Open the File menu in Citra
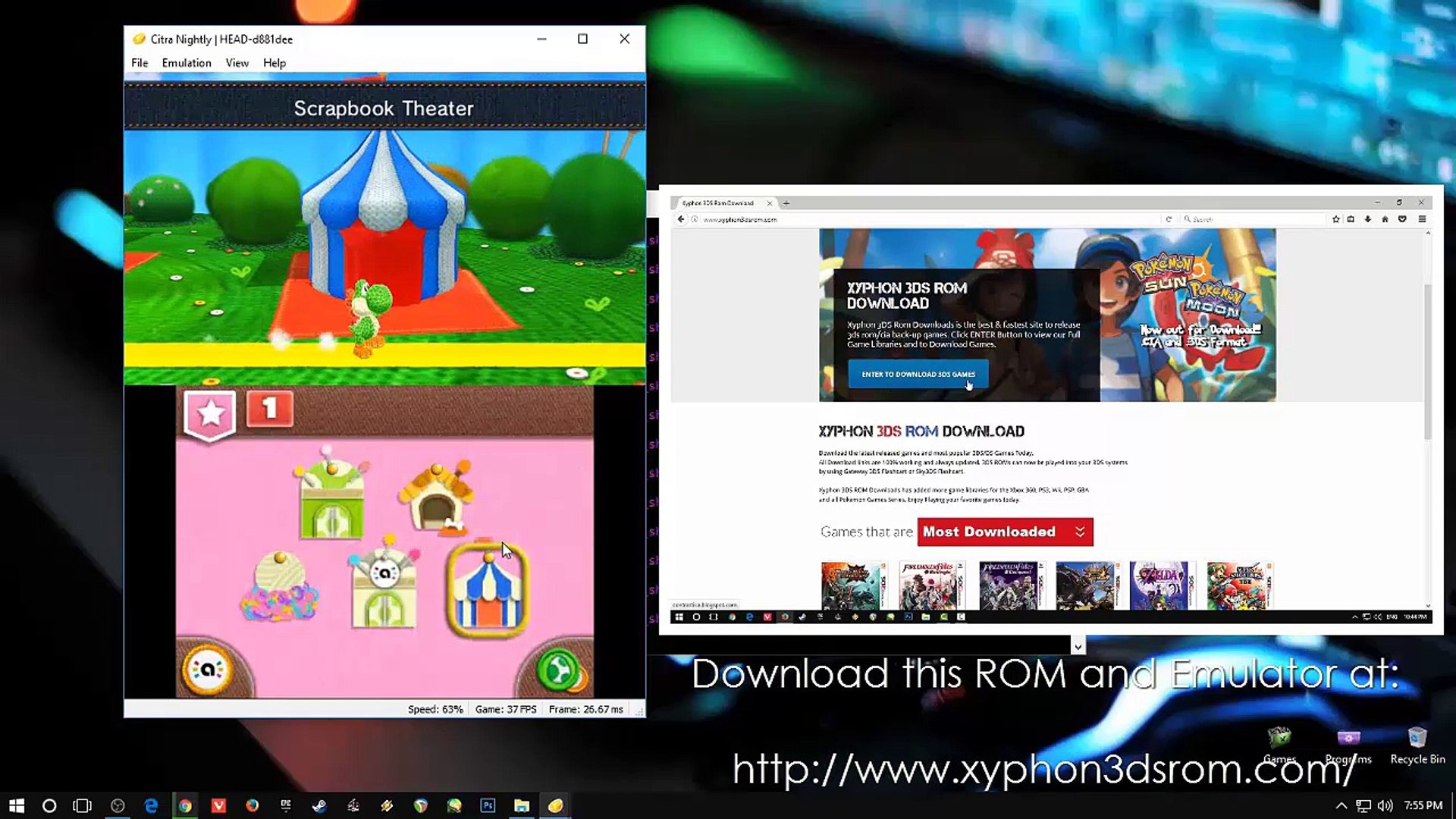The height and width of the screenshot is (819, 1456). point(140,63)
